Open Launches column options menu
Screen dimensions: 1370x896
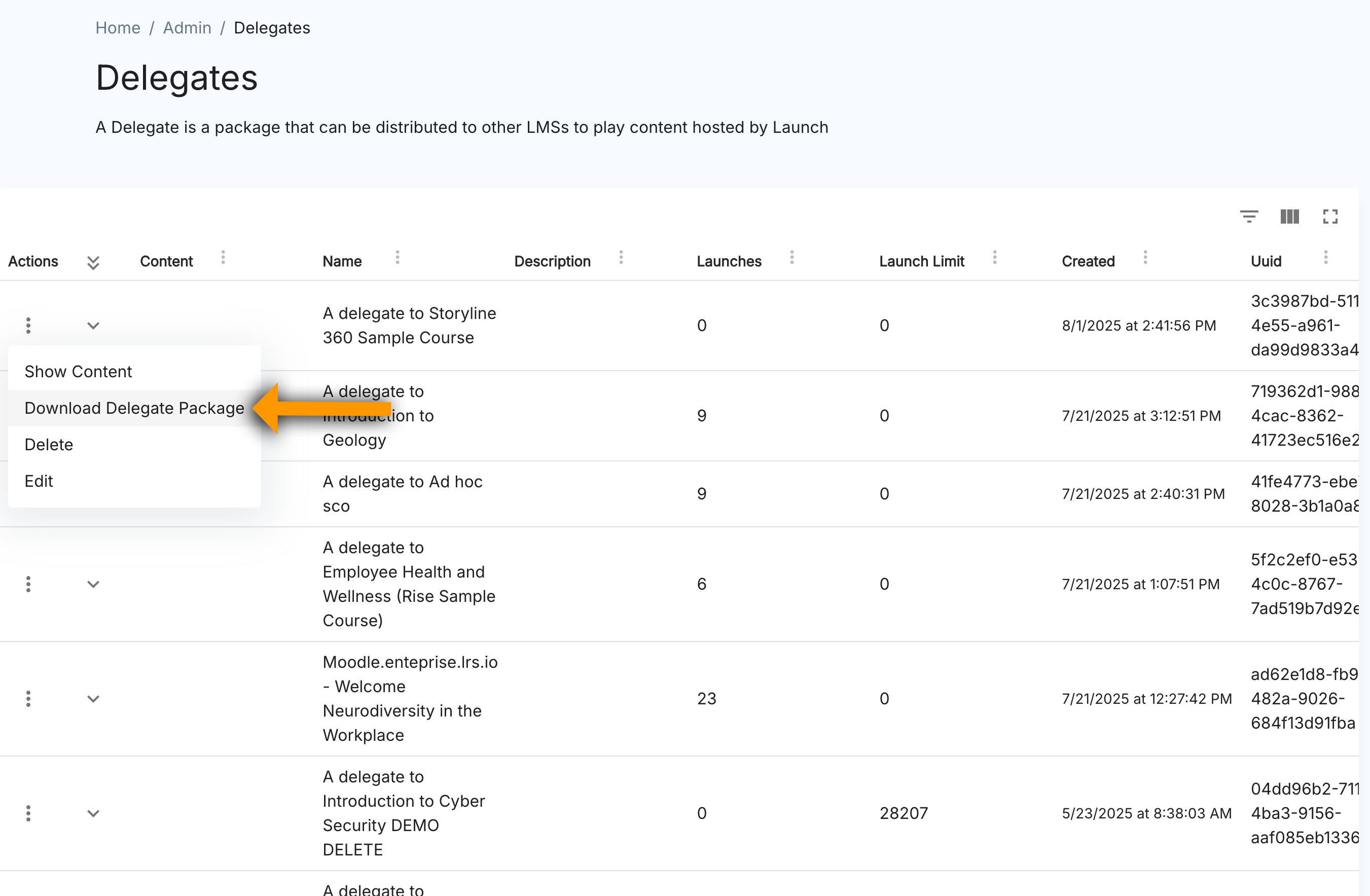pyautogui.click(x=791, y=258)
